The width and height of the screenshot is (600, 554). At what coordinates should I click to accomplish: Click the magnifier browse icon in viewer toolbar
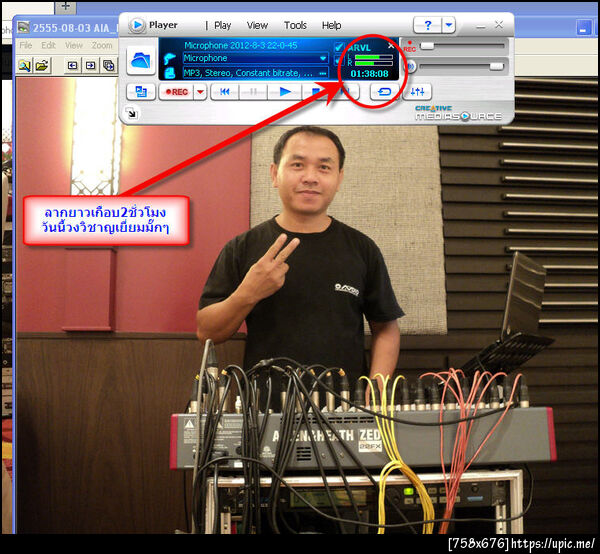pyautogui.click(x=25, y=65)
